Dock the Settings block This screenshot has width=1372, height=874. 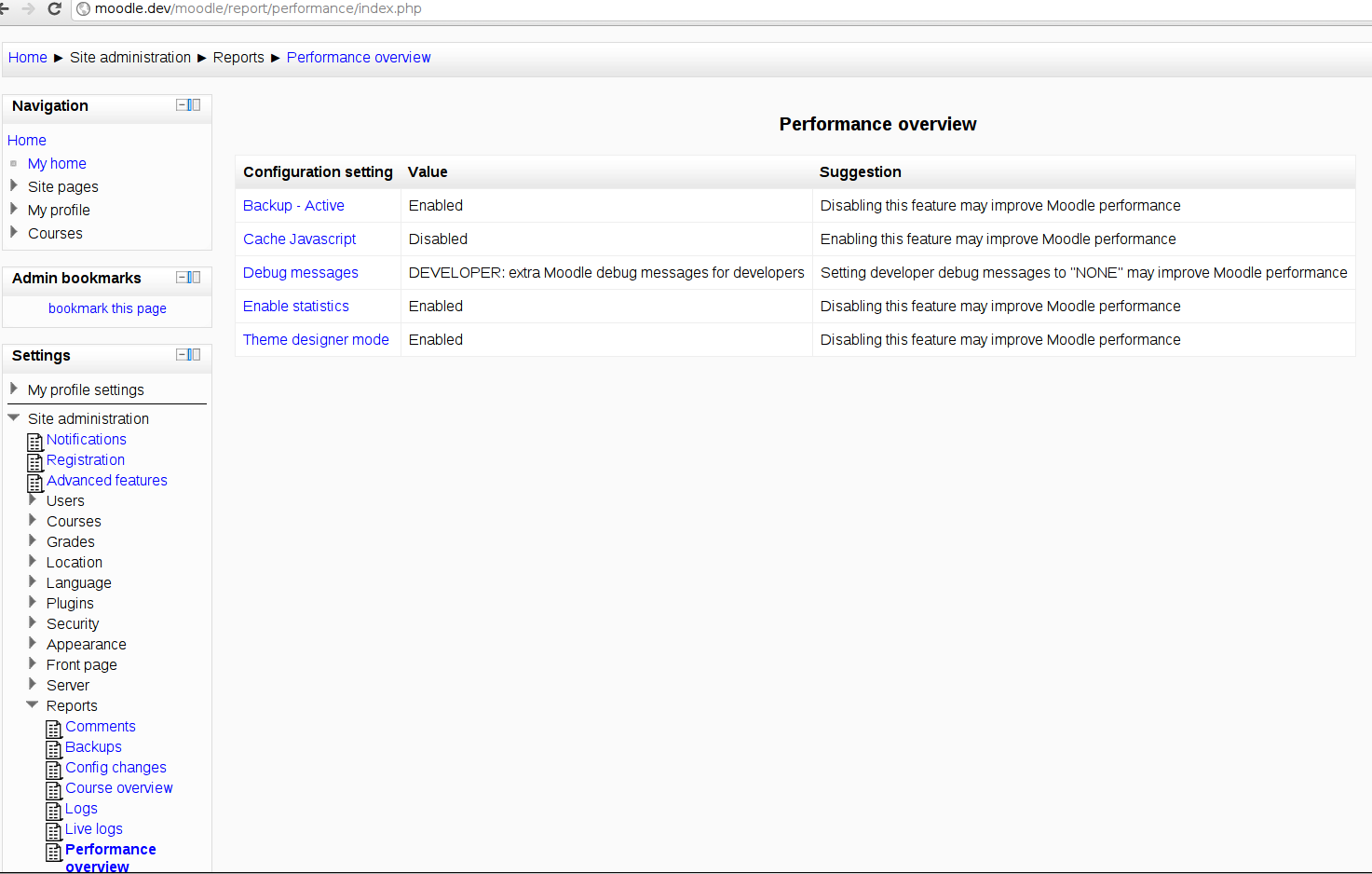click(x=195, y=355)
